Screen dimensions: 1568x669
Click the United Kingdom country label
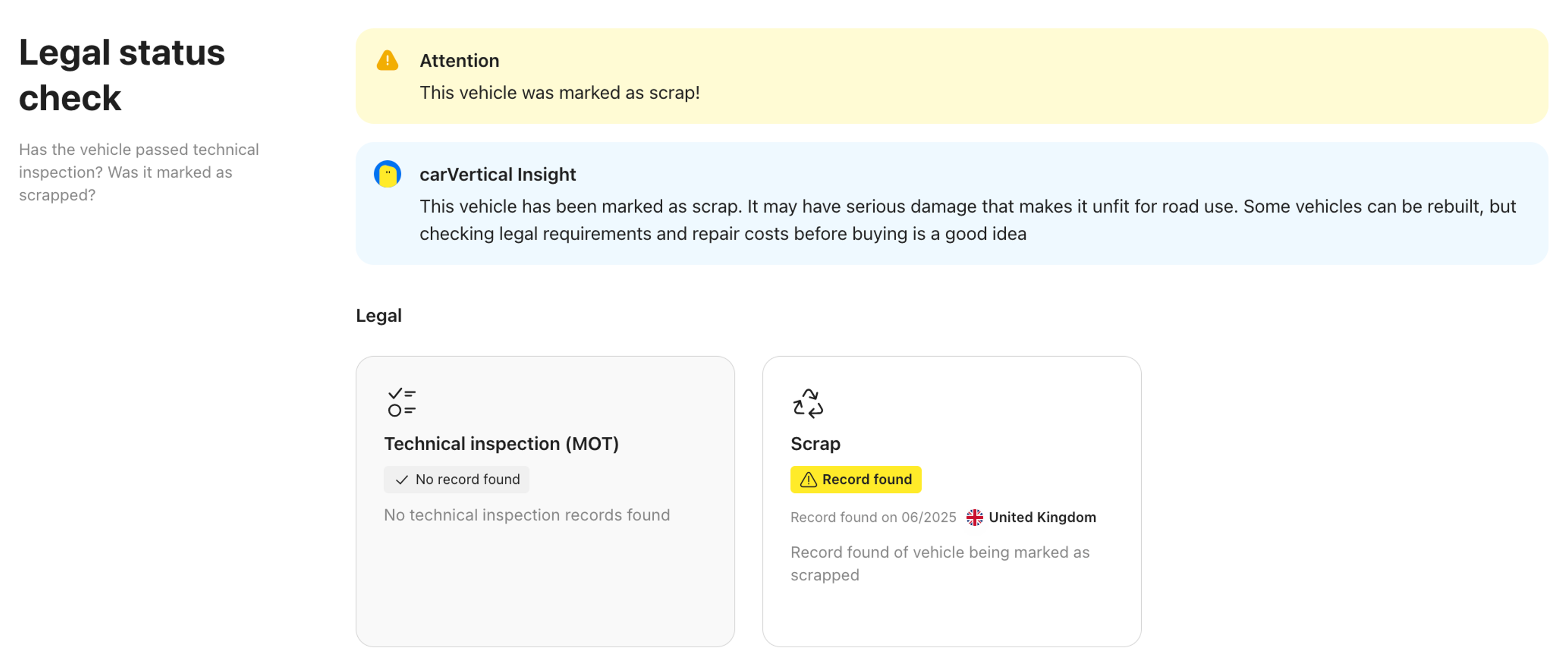1042,517
